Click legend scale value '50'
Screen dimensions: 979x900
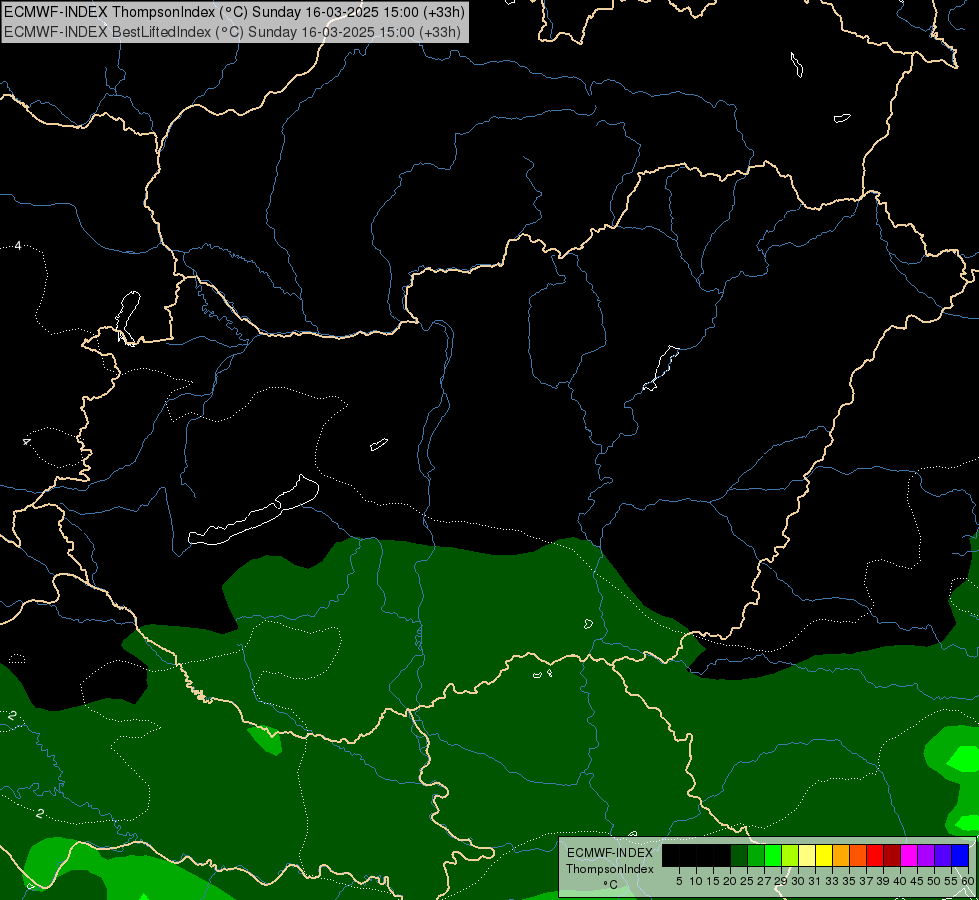(934, 881)
